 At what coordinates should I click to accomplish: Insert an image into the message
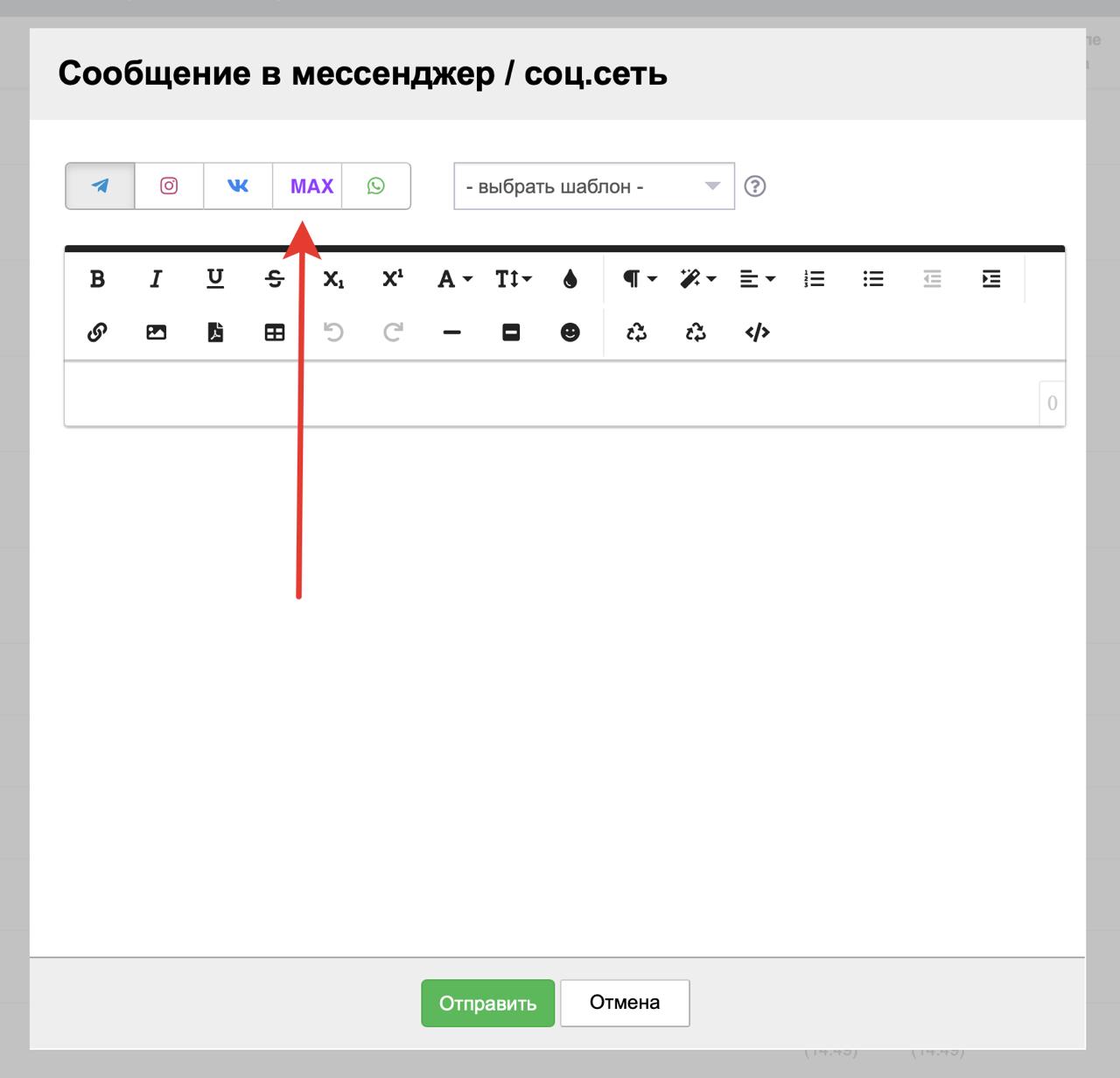coord(156,332)
